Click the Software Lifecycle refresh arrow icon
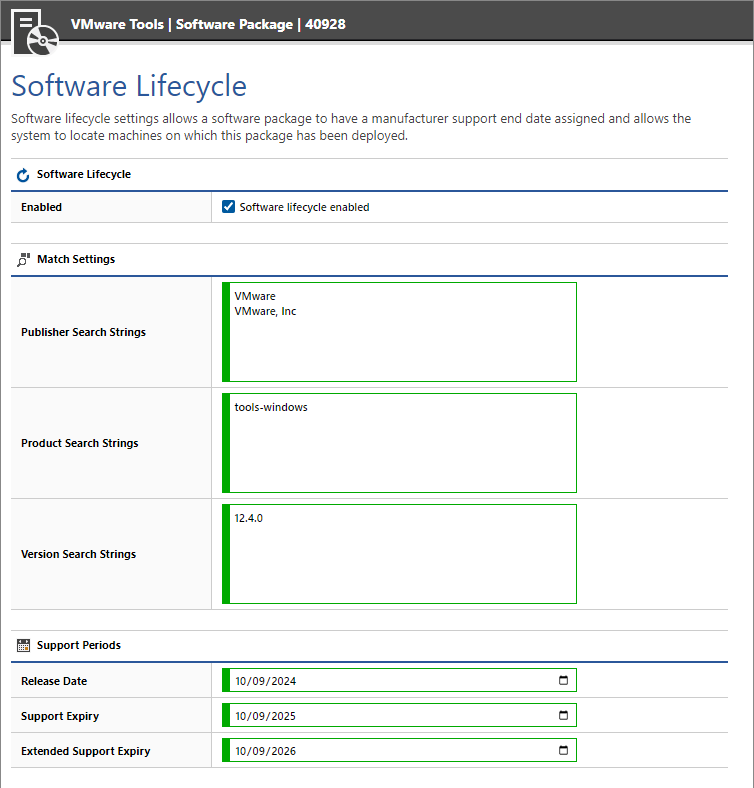This screenshot has width=754, height=788. tap(23, 175)
